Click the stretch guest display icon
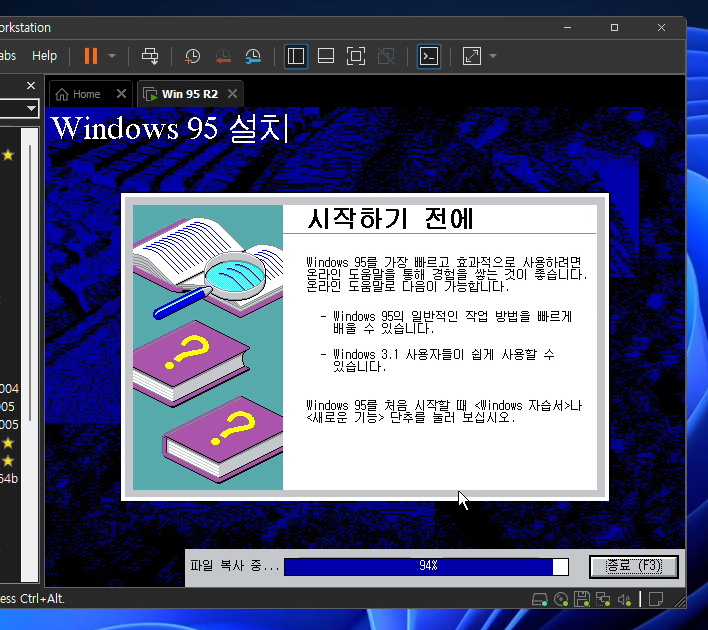708x630 pixels. tap(472, 56)
